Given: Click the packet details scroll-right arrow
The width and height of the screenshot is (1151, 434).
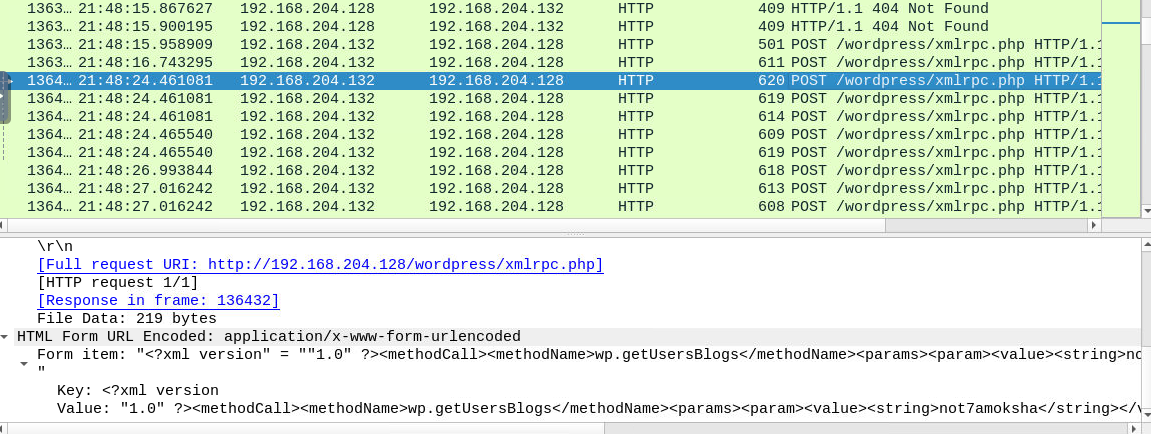Looking at the screenshot, I should click(1135, 428).
